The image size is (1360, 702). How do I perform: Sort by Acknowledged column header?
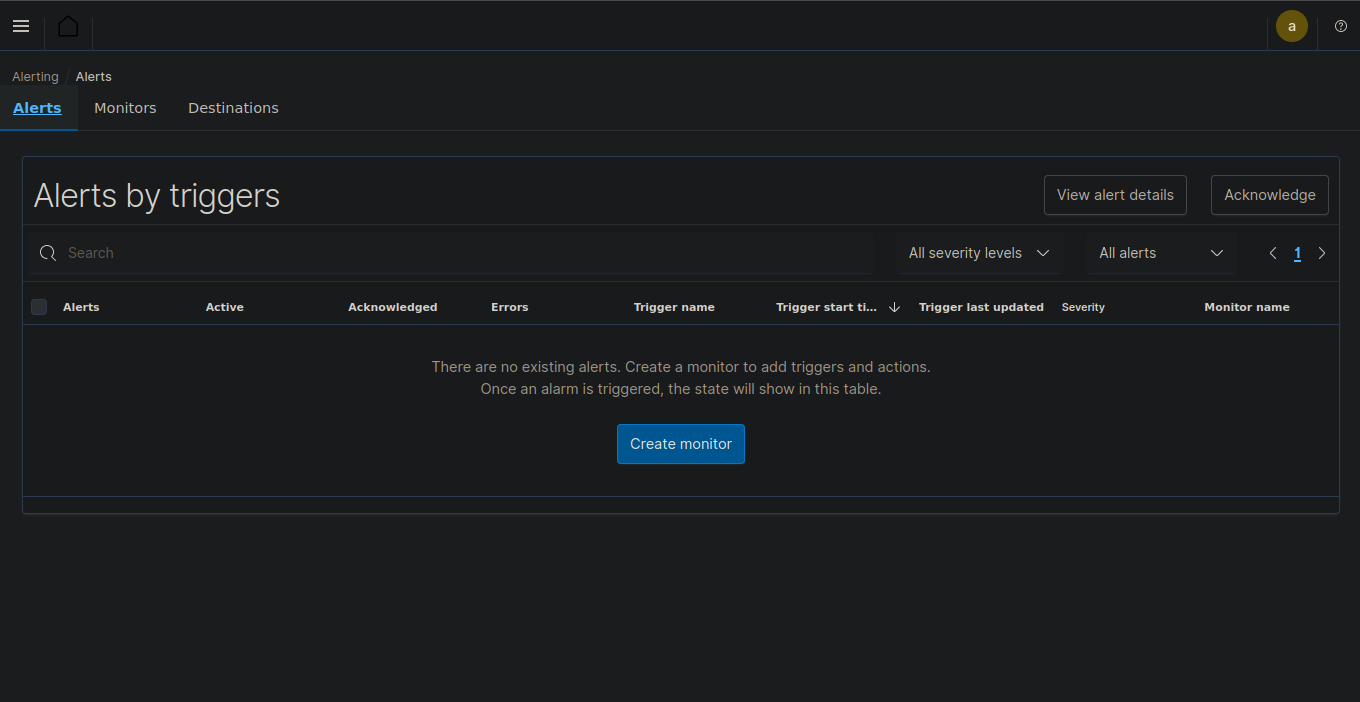(393, 307)
